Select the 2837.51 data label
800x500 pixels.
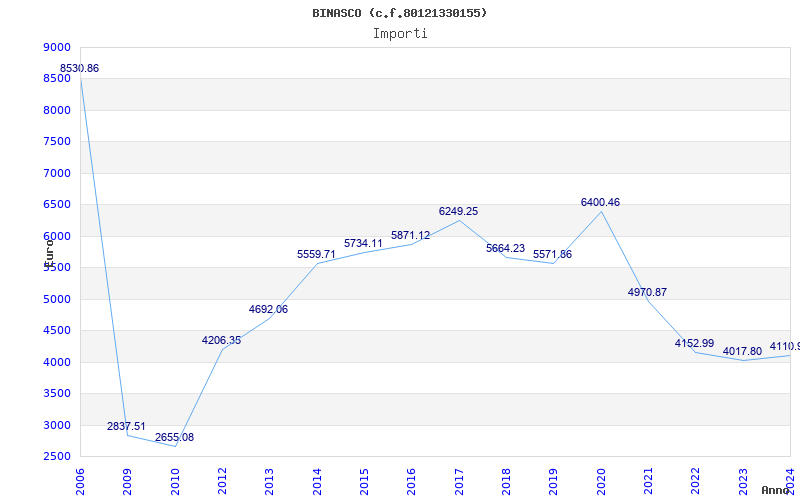[x=126, y=426]
